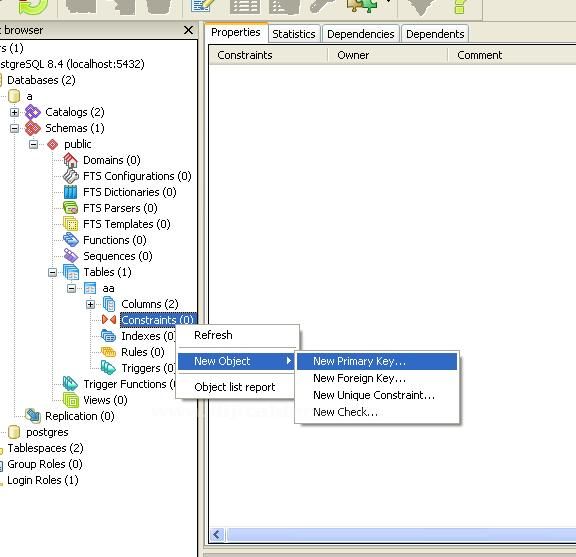Click the Constraints column header

point(268,55)
